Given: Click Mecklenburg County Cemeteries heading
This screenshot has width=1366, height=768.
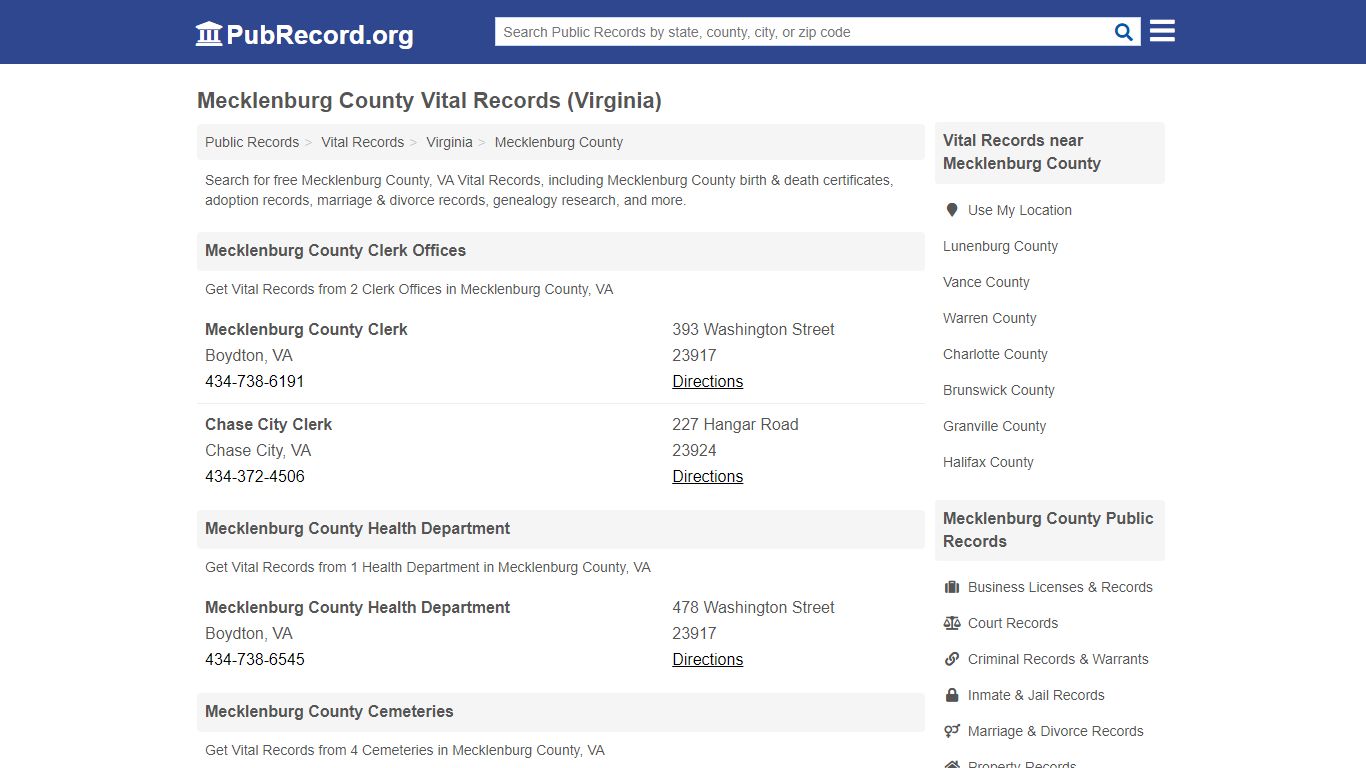Looking at the screenshot, I should [329, 711].
